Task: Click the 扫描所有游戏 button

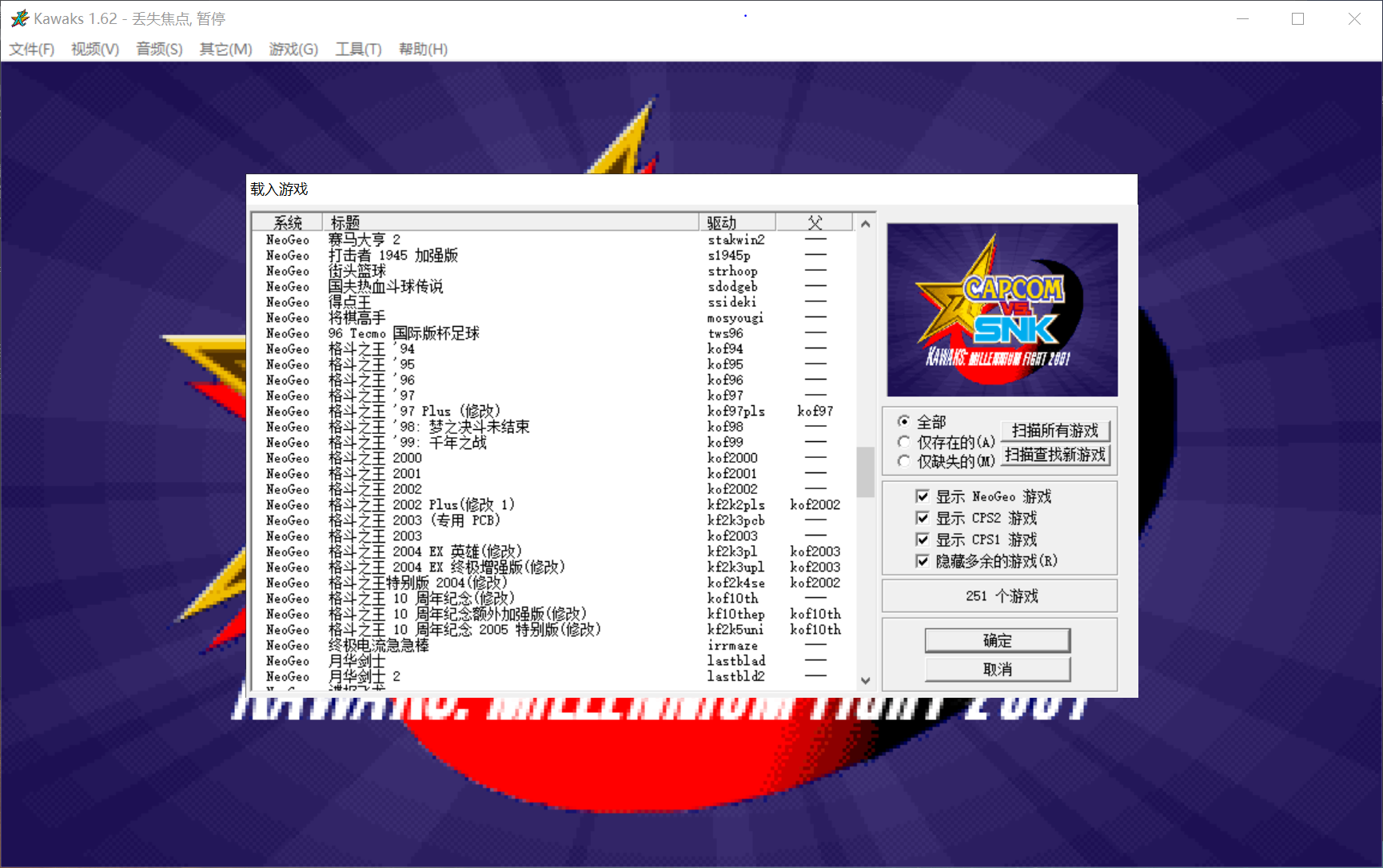Action: coord(1054,430)
